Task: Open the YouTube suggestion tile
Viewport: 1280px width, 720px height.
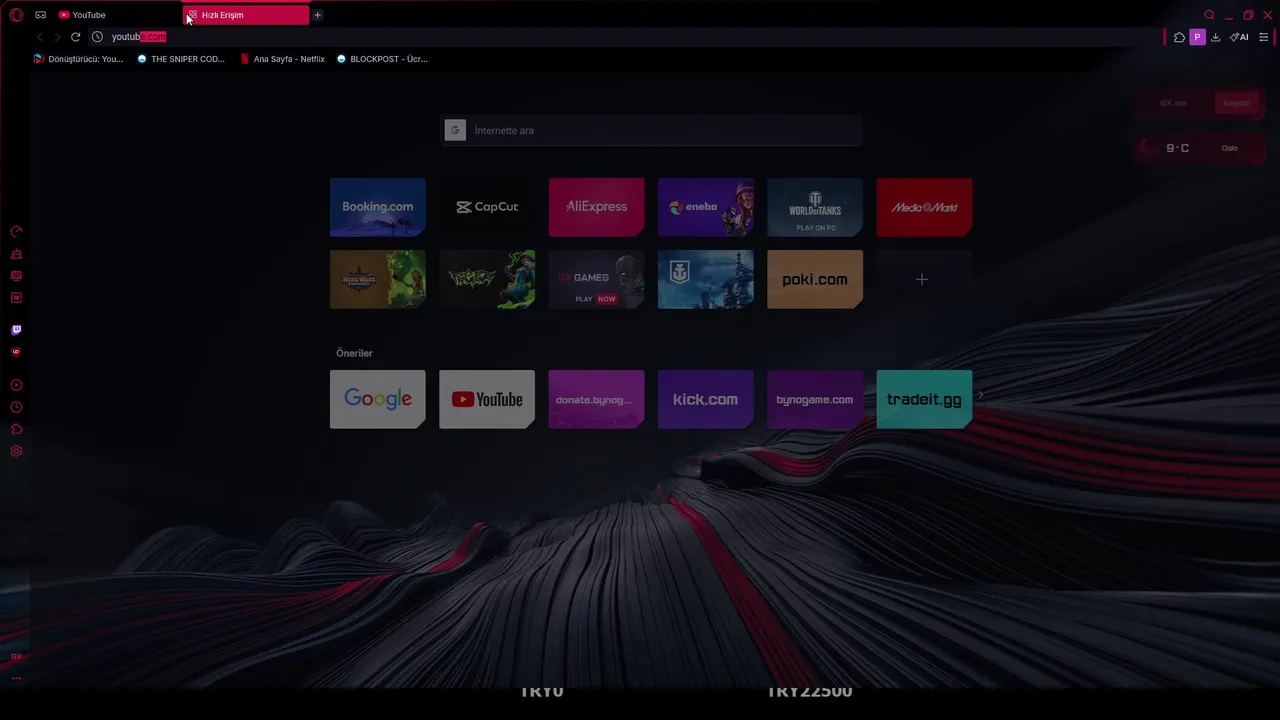Action: 487,399
